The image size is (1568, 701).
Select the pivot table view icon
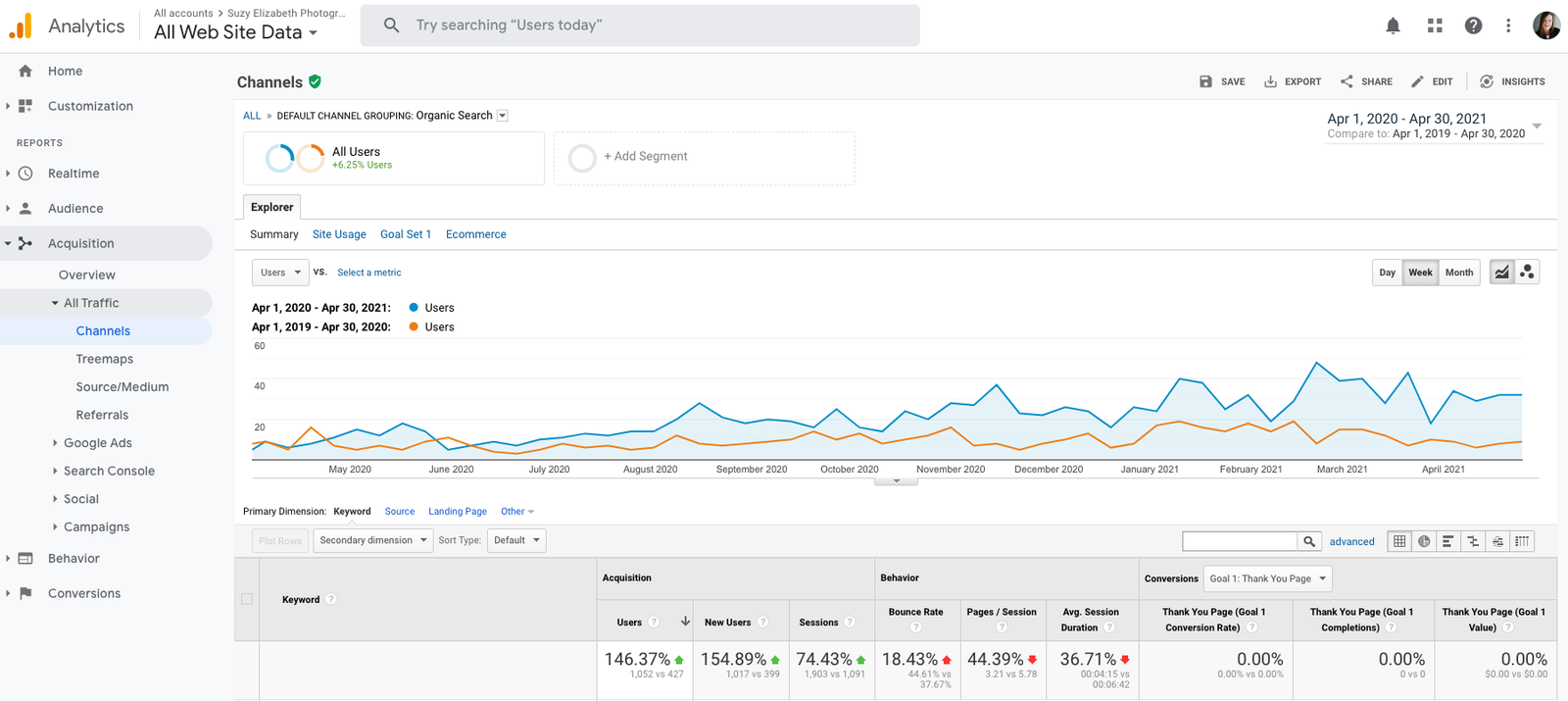coord(1522,541)
